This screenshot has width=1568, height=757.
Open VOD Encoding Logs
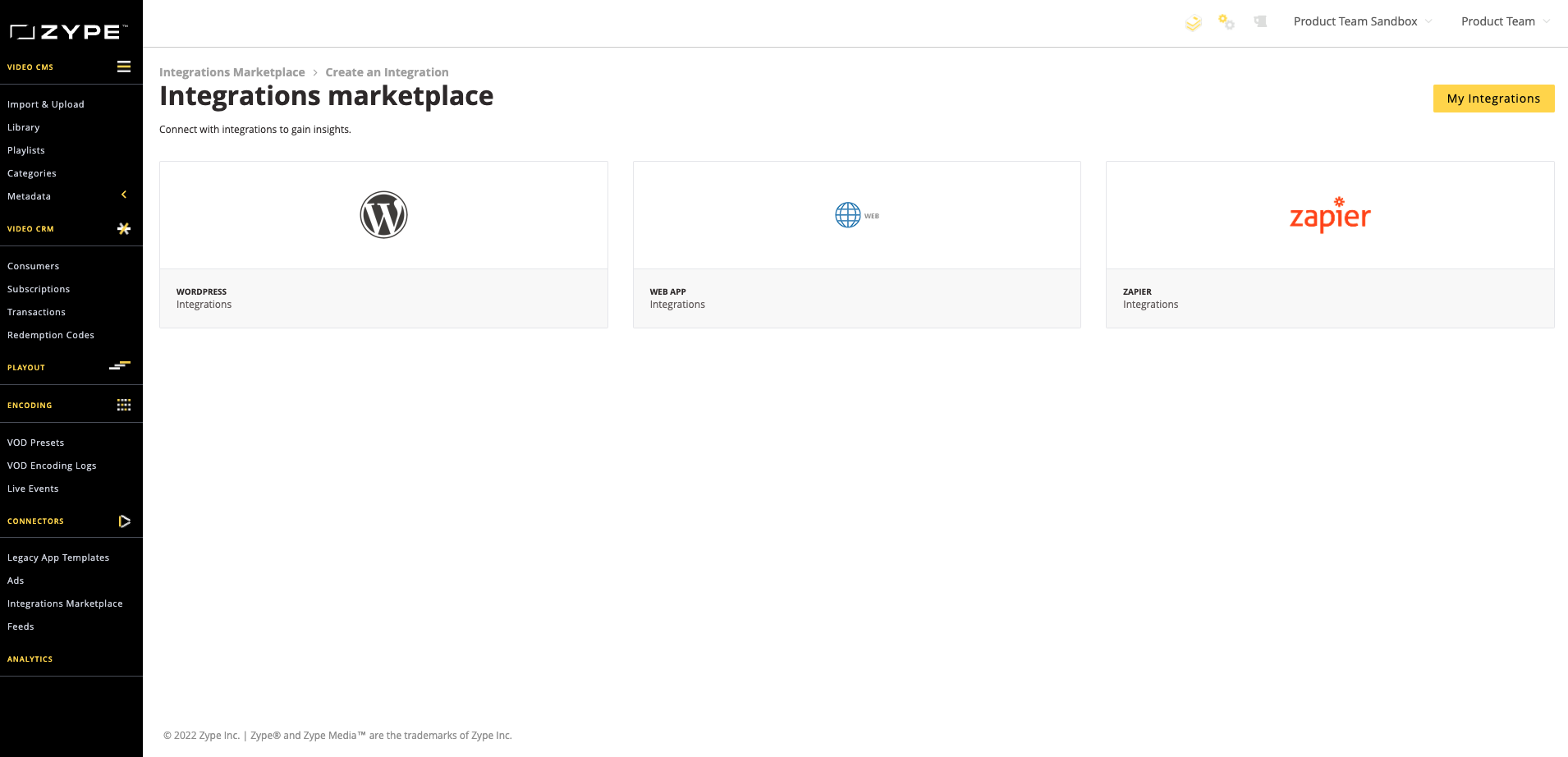click(52, 466)
